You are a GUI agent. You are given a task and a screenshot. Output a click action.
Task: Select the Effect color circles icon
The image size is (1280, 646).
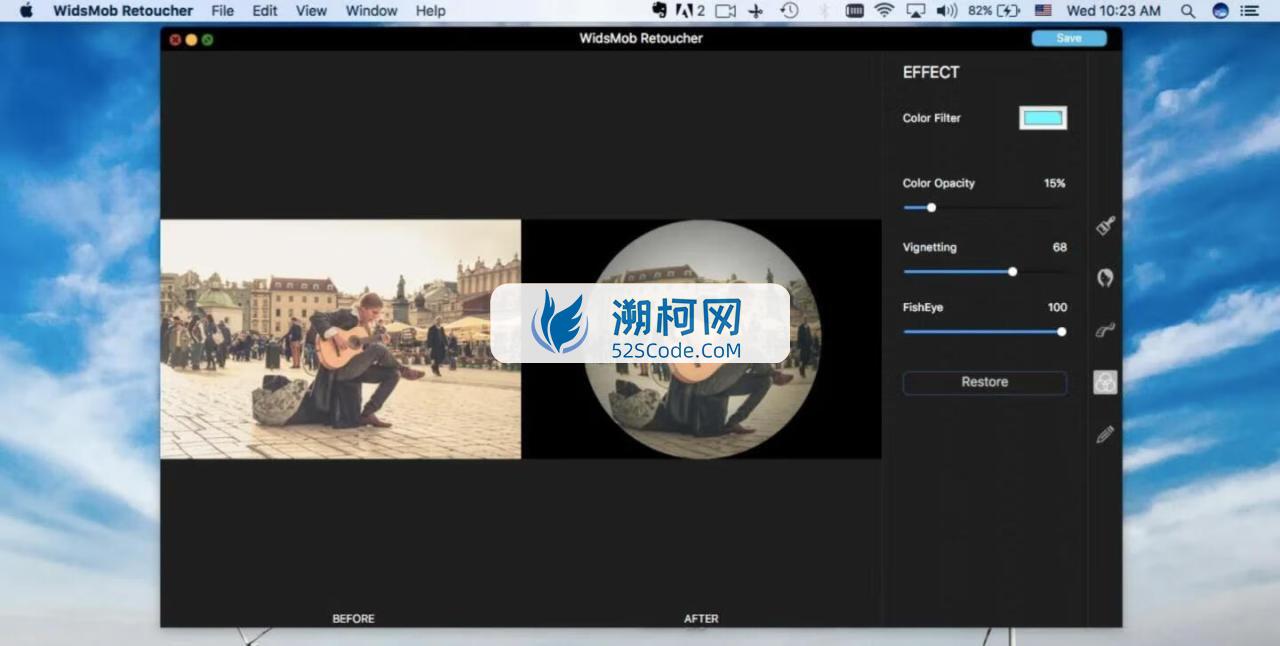pos(1105,382)
